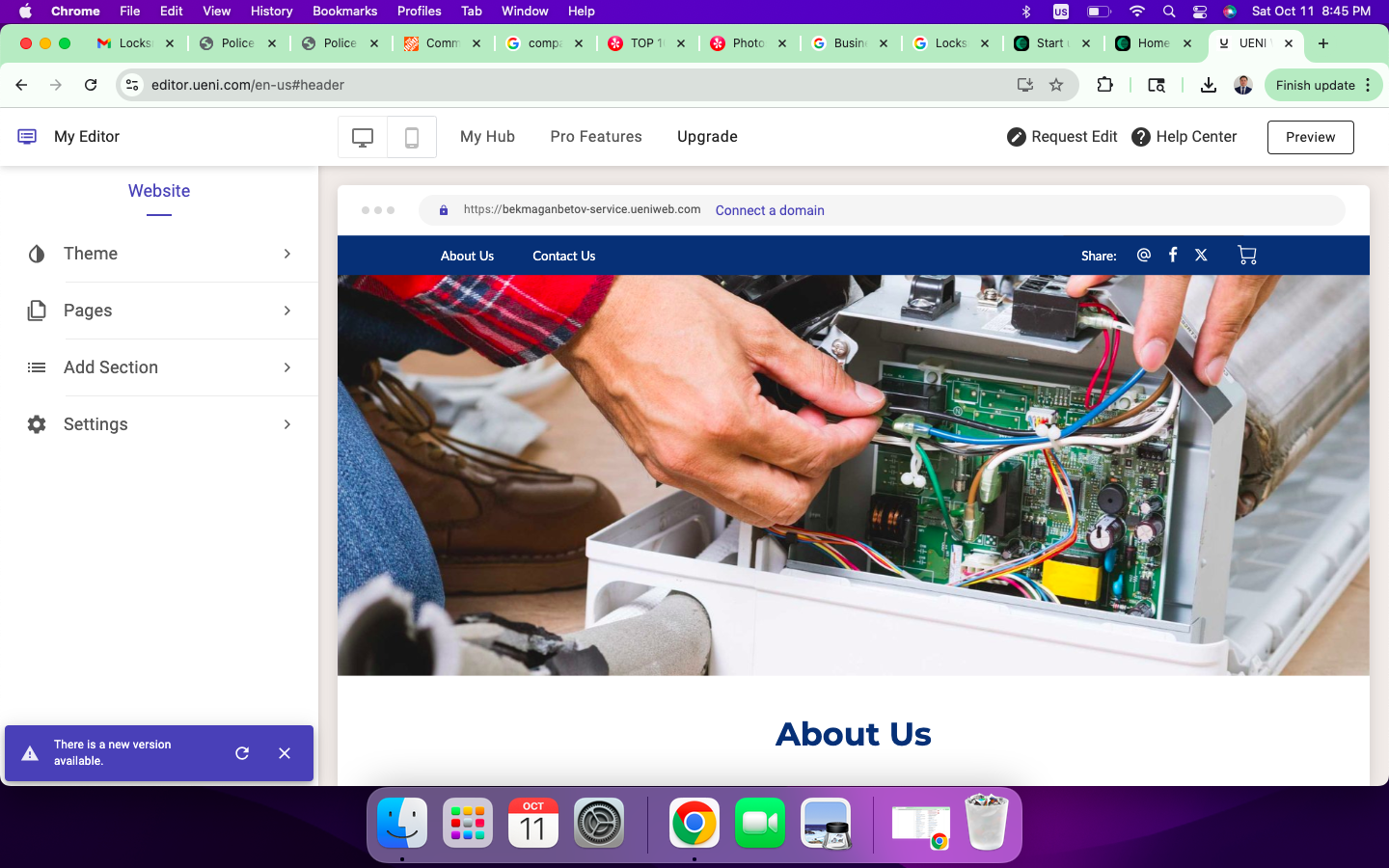Image resolution: width=1389 pixels, height=868 pixels.
Task: Open the My Hub tab
Action: tap(487, 137)
